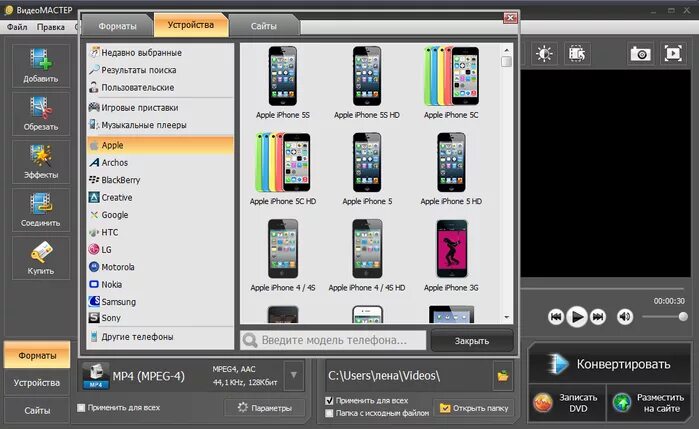This screenshot has width=699, height=429.
Task: Click the Добавить (add video) icon
Action: 41,66
